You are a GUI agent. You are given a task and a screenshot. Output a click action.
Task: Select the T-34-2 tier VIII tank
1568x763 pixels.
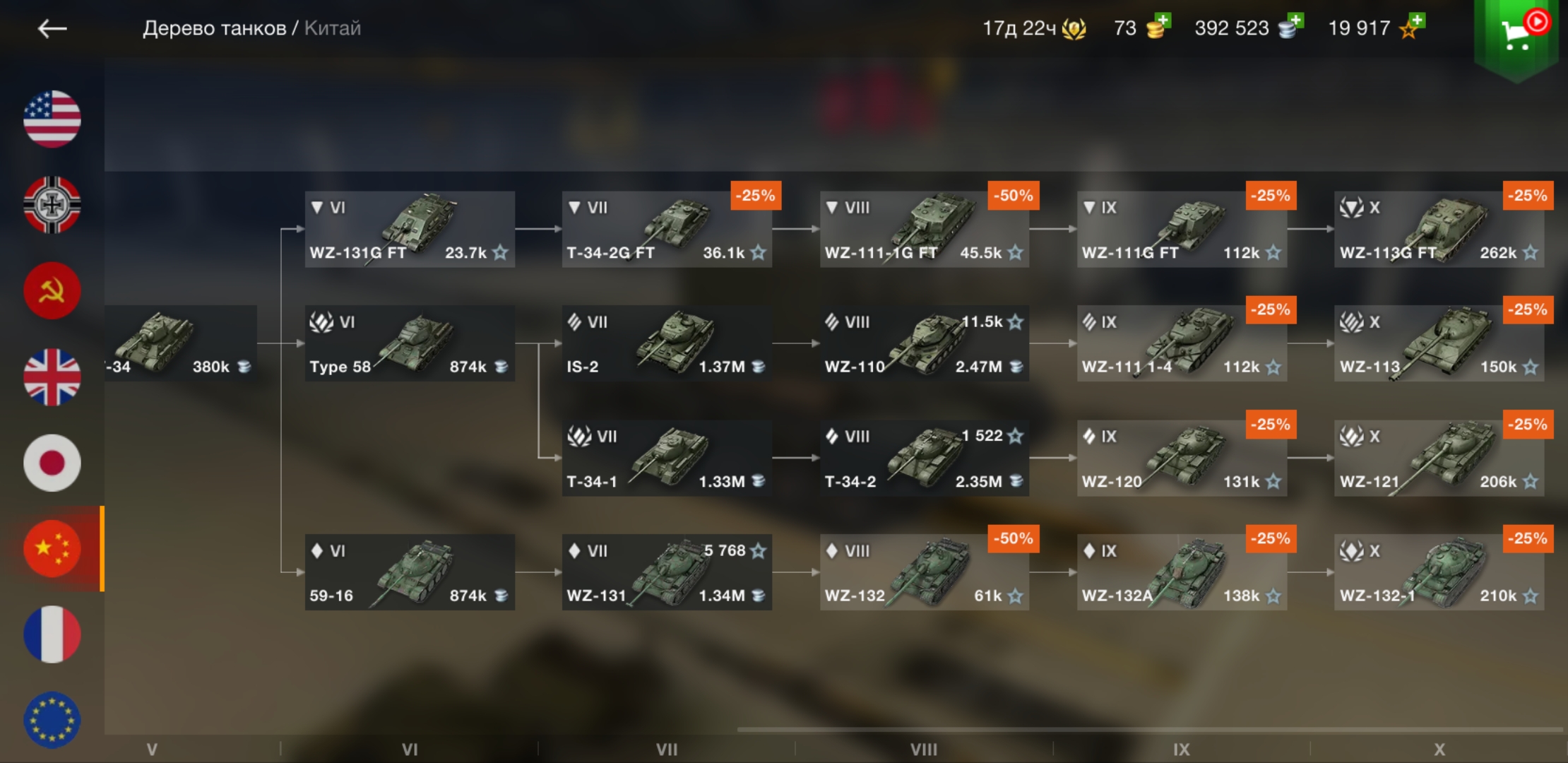(x=924, y=458)
